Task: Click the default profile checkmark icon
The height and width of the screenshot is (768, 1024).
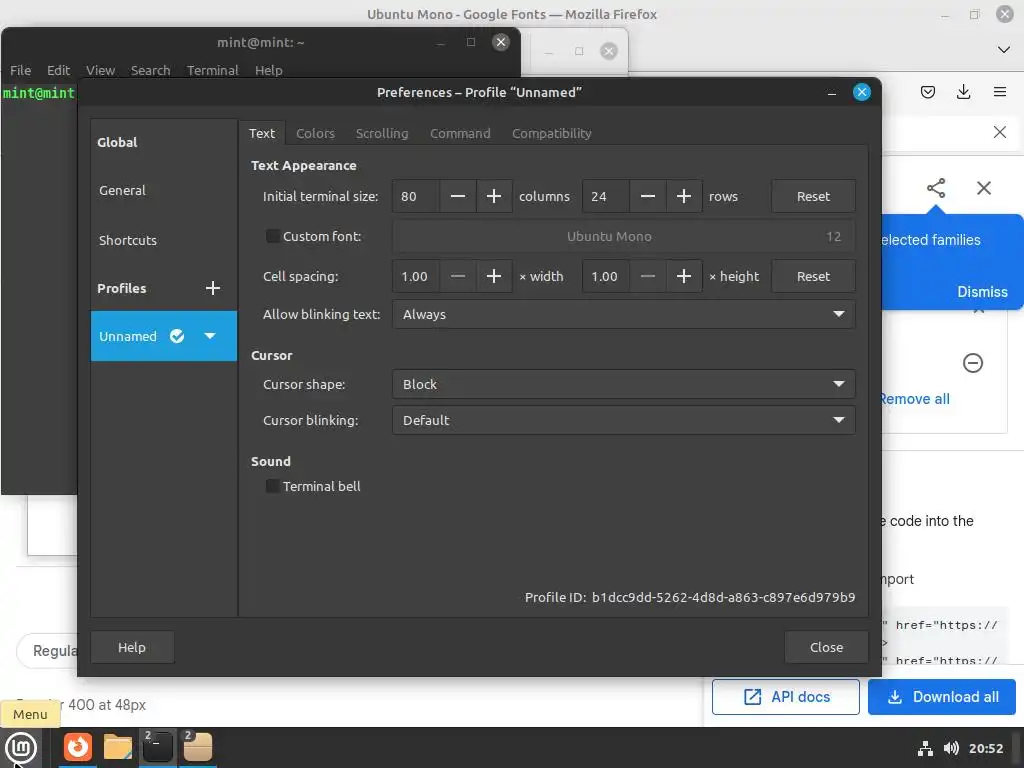Action: (177, 336)
